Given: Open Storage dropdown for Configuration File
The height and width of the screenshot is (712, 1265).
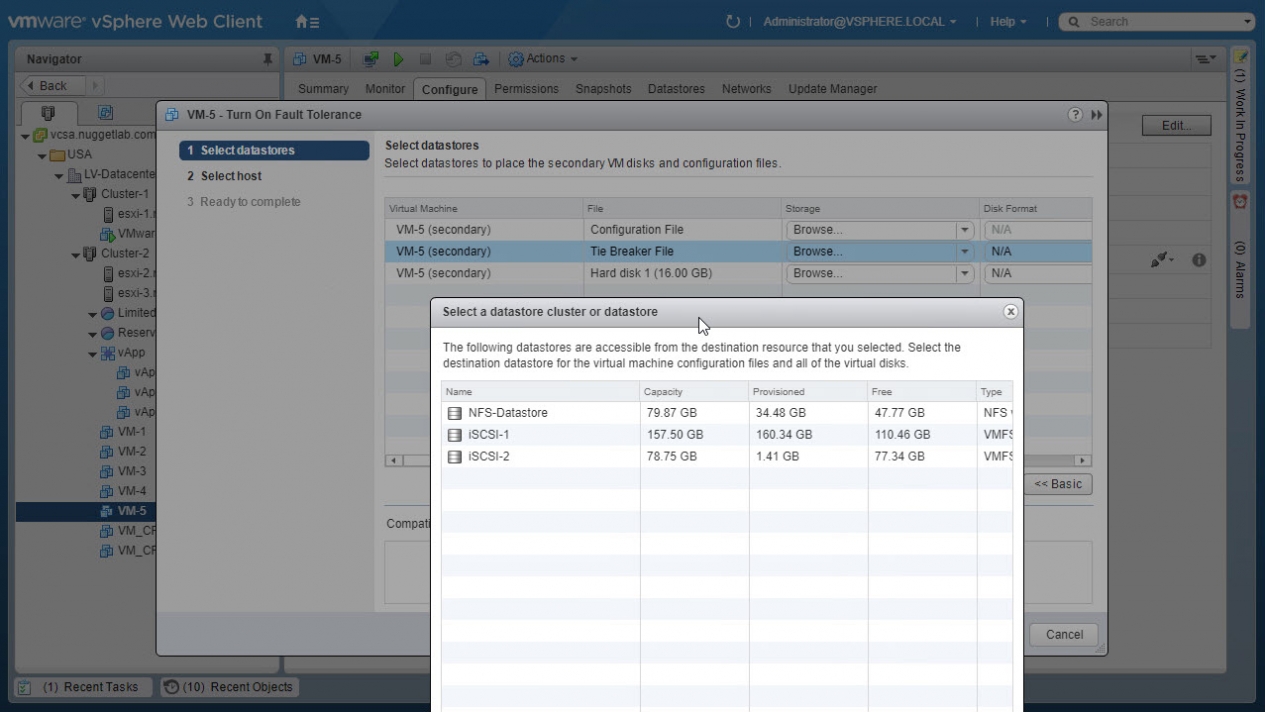Looking at the screenshot, I should tap(965, 230).
